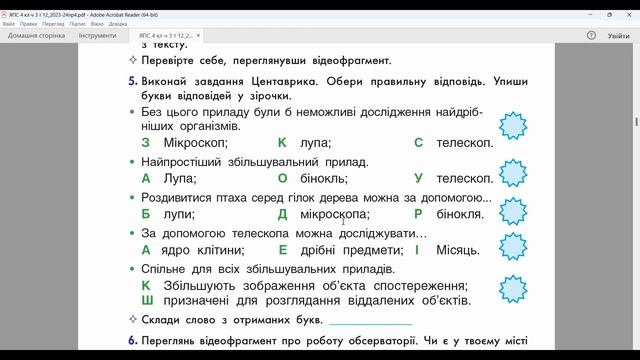Screen dimensions: 640x360
Task: Click the green letter О before бінокль
Action: [282, 178]
